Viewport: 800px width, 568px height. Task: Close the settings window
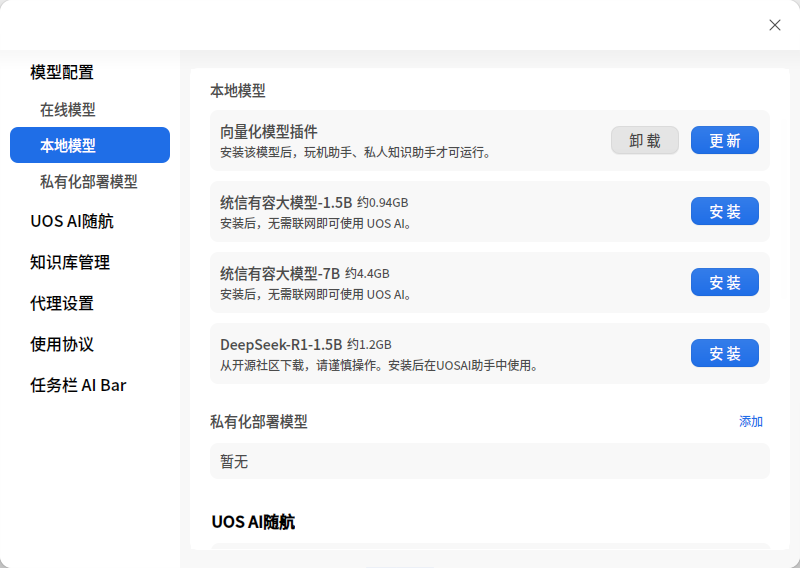pyautogui.click(x=774, y=25)
